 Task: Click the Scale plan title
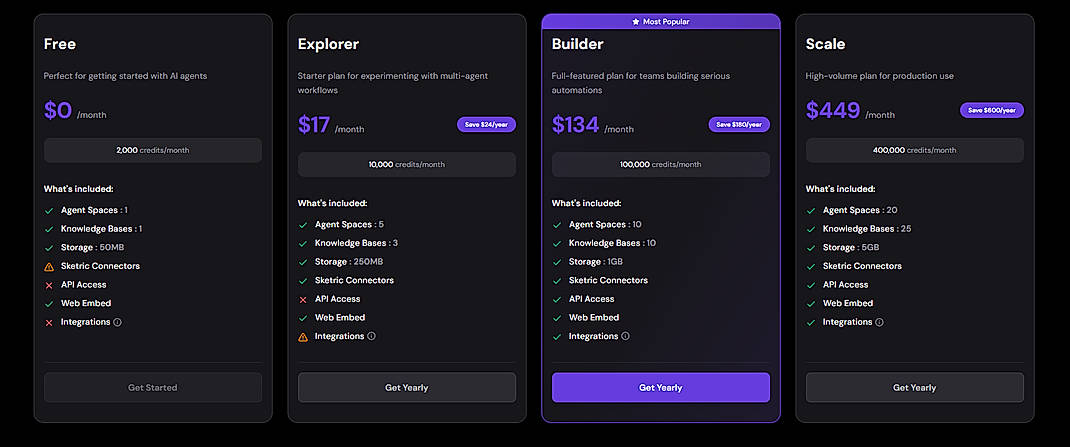[x=826, y=44]
